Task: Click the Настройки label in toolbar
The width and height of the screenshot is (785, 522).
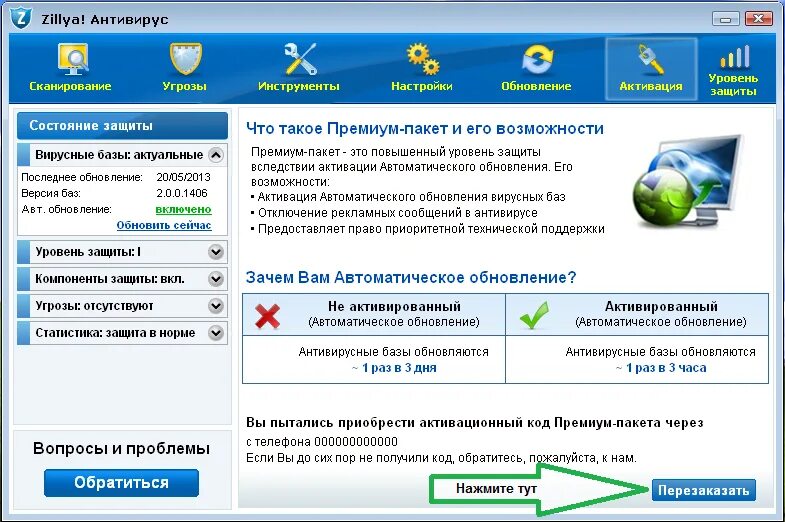Action: (x=422, y=86)
